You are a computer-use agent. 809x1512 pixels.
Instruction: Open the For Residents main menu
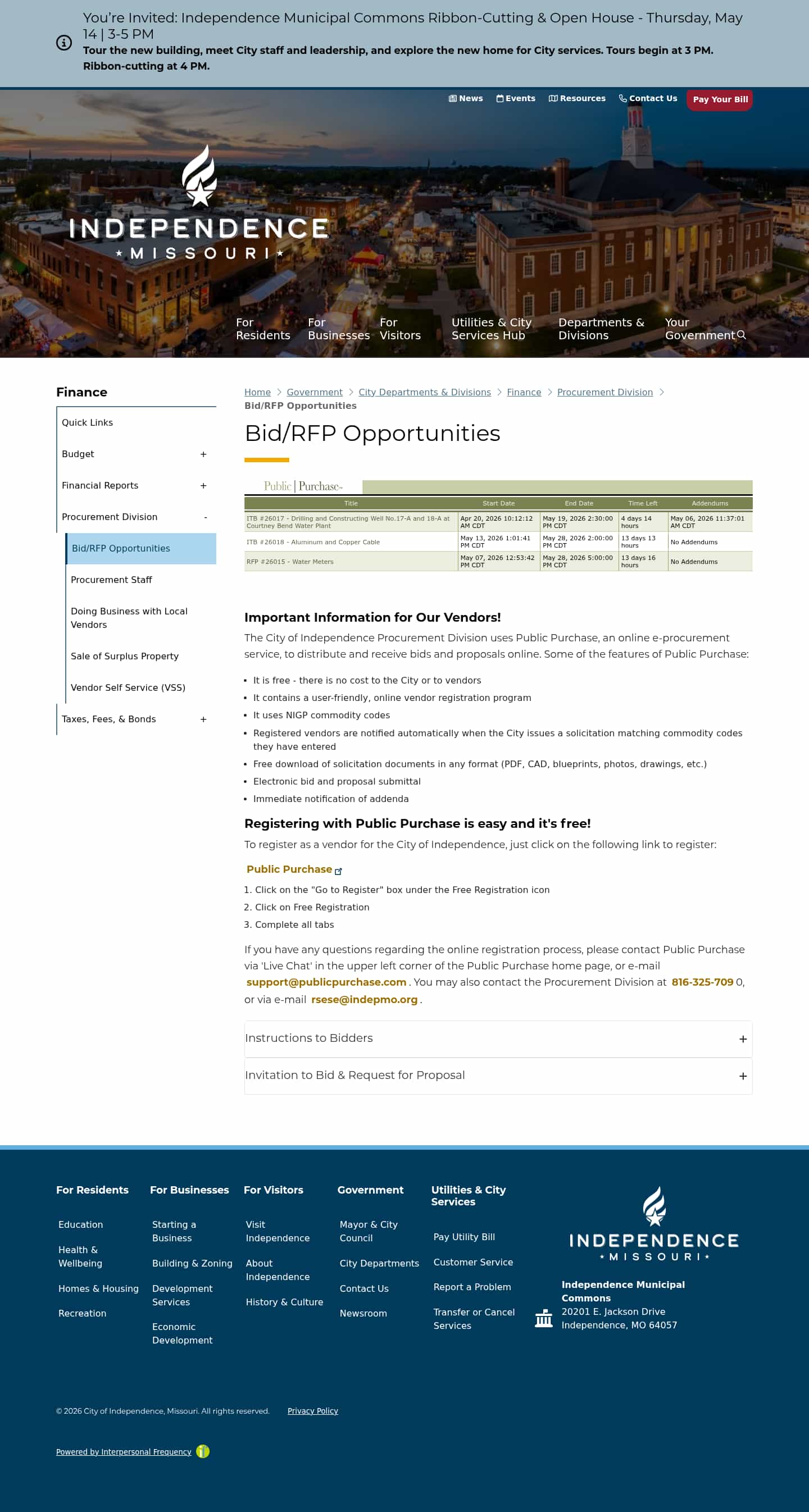click(x=263, y=329)
